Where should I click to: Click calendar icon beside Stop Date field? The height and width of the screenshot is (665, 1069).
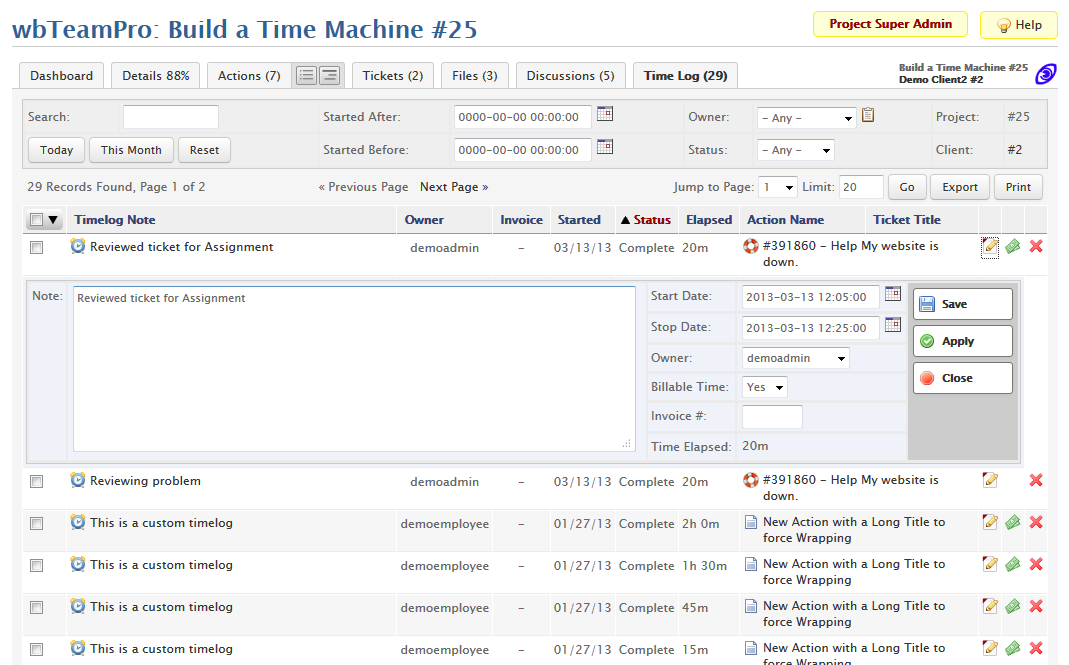tap(893, 325)
